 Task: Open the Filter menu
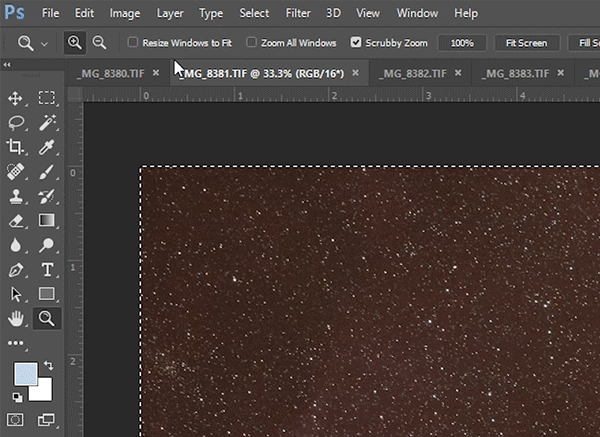[298, 13]
